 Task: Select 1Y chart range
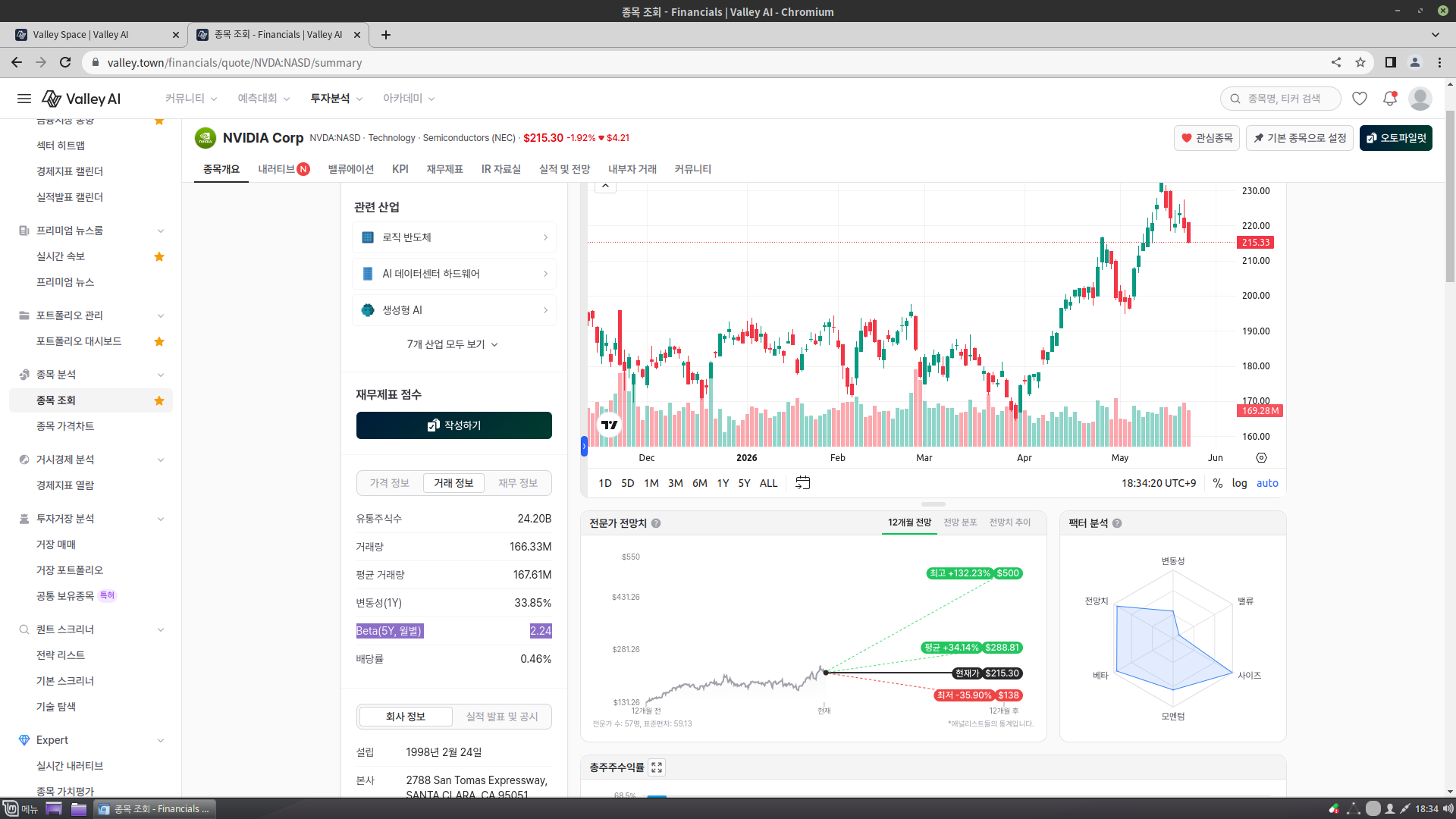tap(723, 483)
